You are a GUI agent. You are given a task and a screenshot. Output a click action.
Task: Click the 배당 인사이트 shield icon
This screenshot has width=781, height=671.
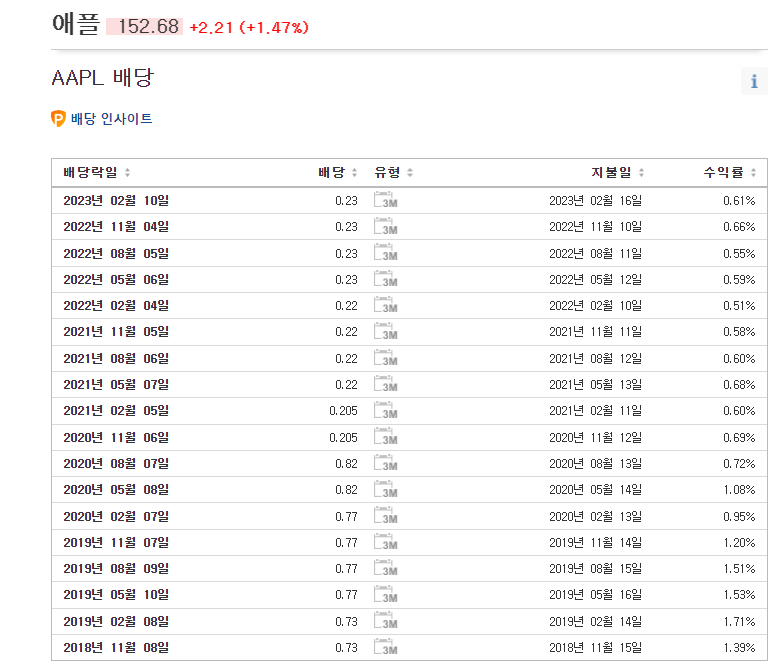coord(58,119)
